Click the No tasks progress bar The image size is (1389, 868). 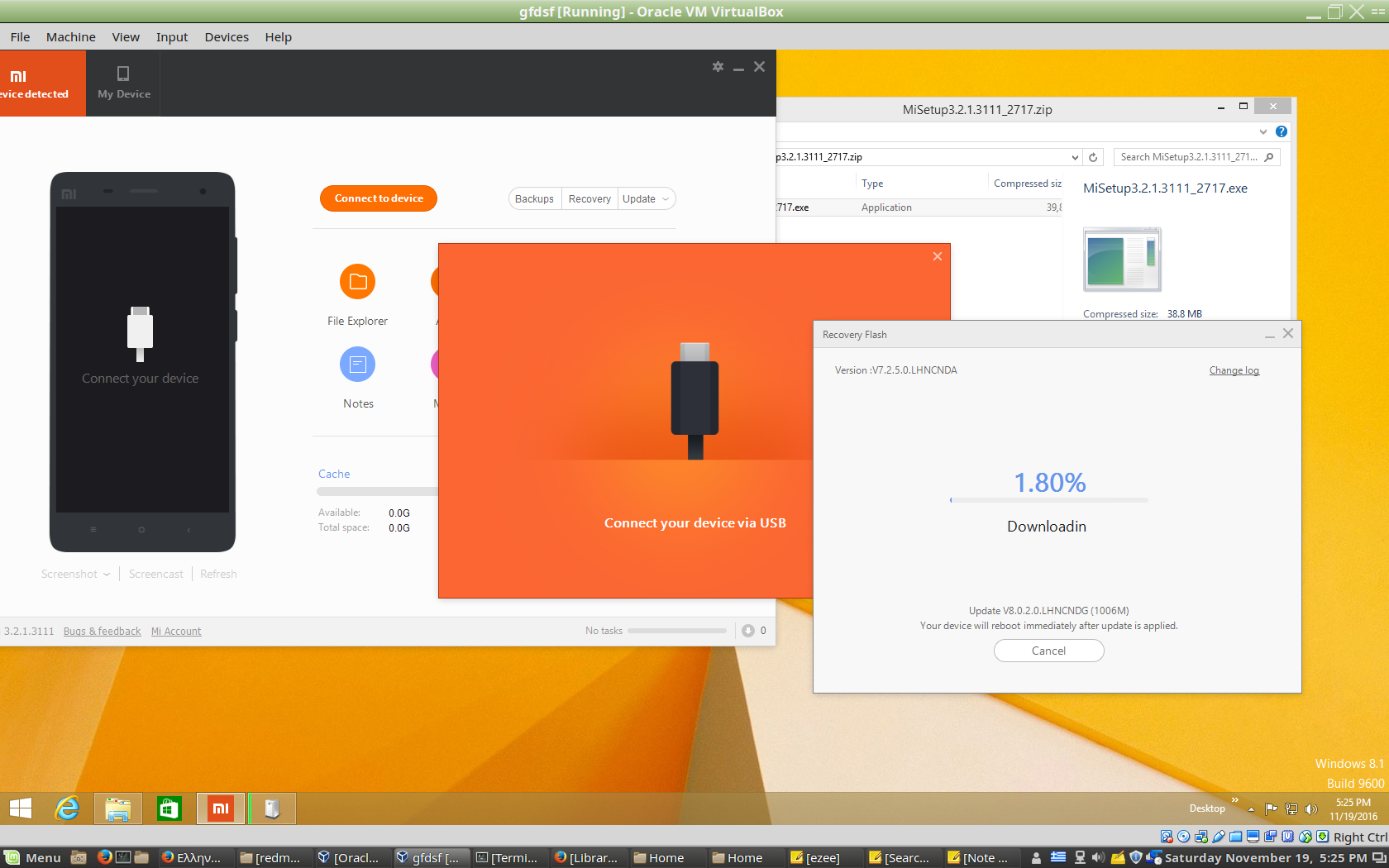pyautogui.click(x=677, y=631)
